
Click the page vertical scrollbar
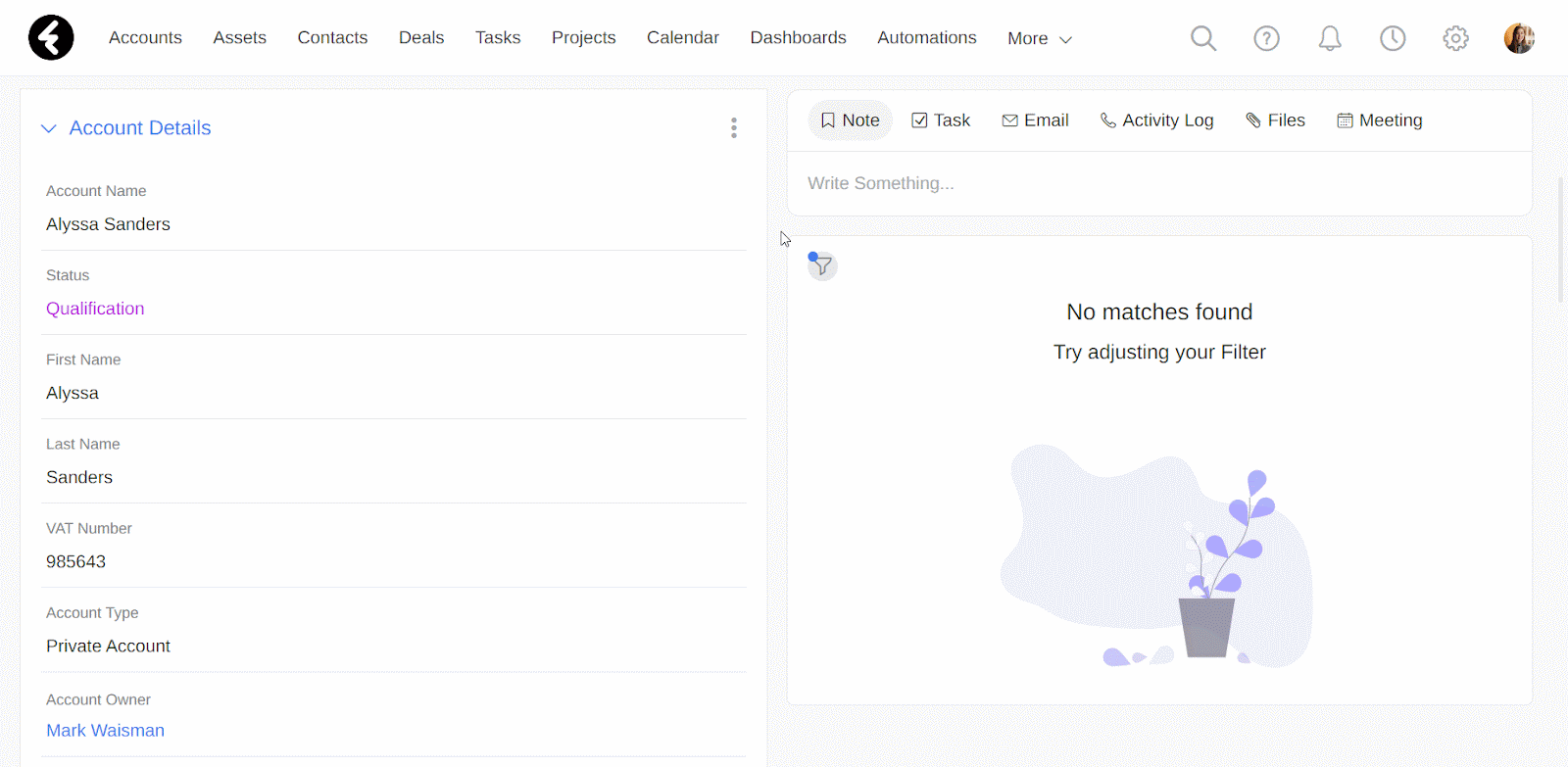1561,240
